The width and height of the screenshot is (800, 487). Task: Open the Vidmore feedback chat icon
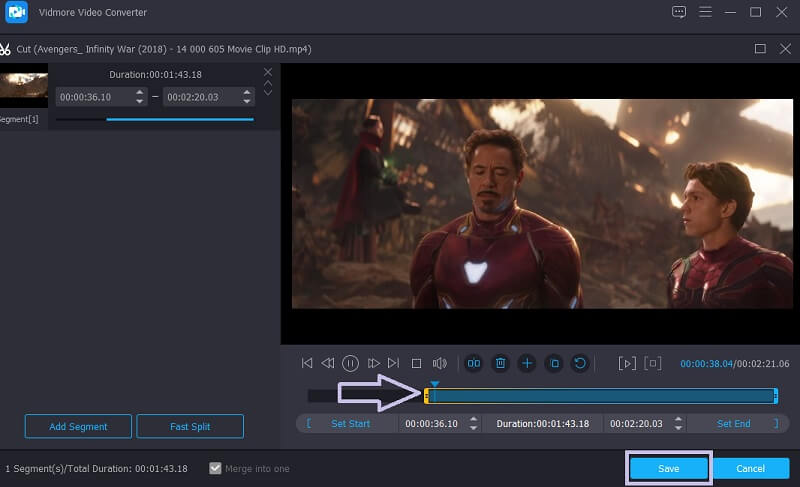coord(679,12)
